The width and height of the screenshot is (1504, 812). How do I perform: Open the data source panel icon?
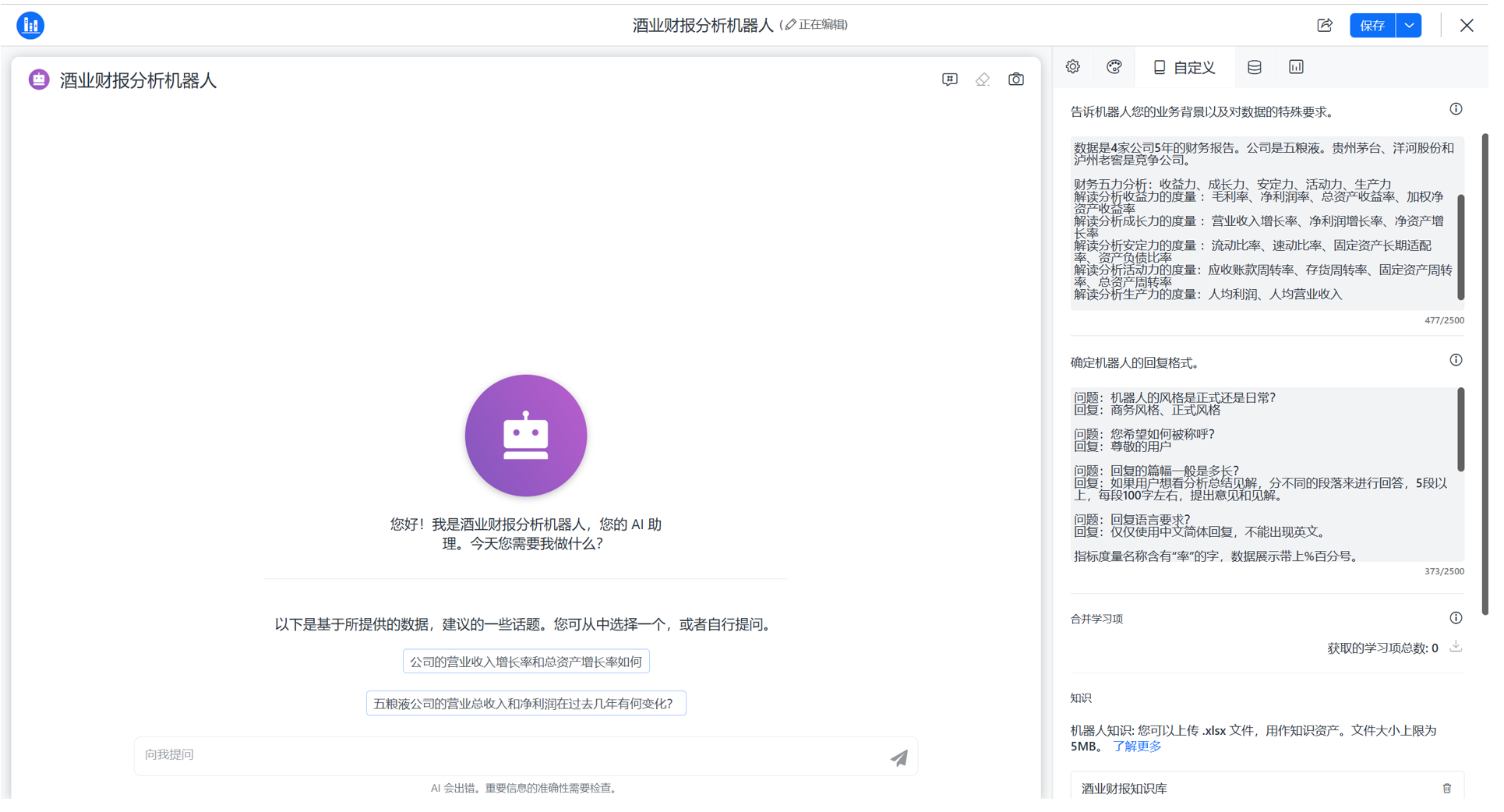pyautogui.click(x=1254, y=67)
